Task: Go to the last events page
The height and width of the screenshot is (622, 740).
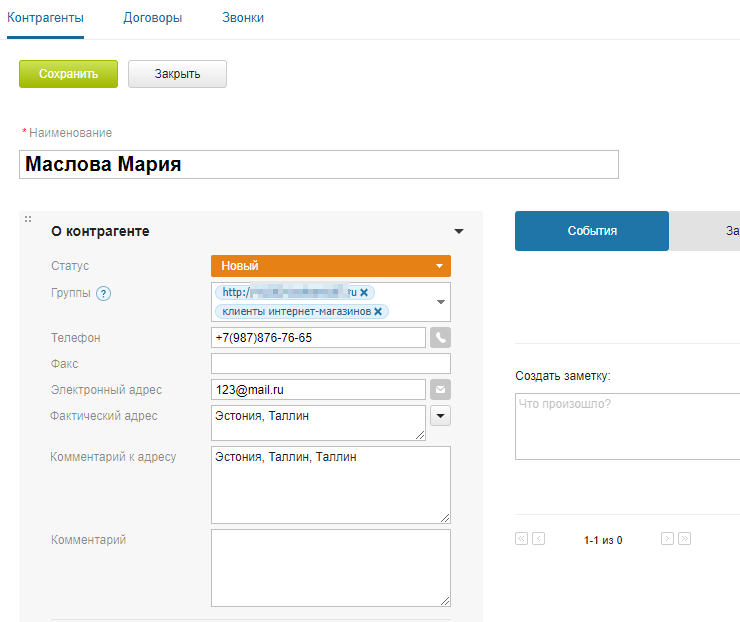Action: coord(684,539)
